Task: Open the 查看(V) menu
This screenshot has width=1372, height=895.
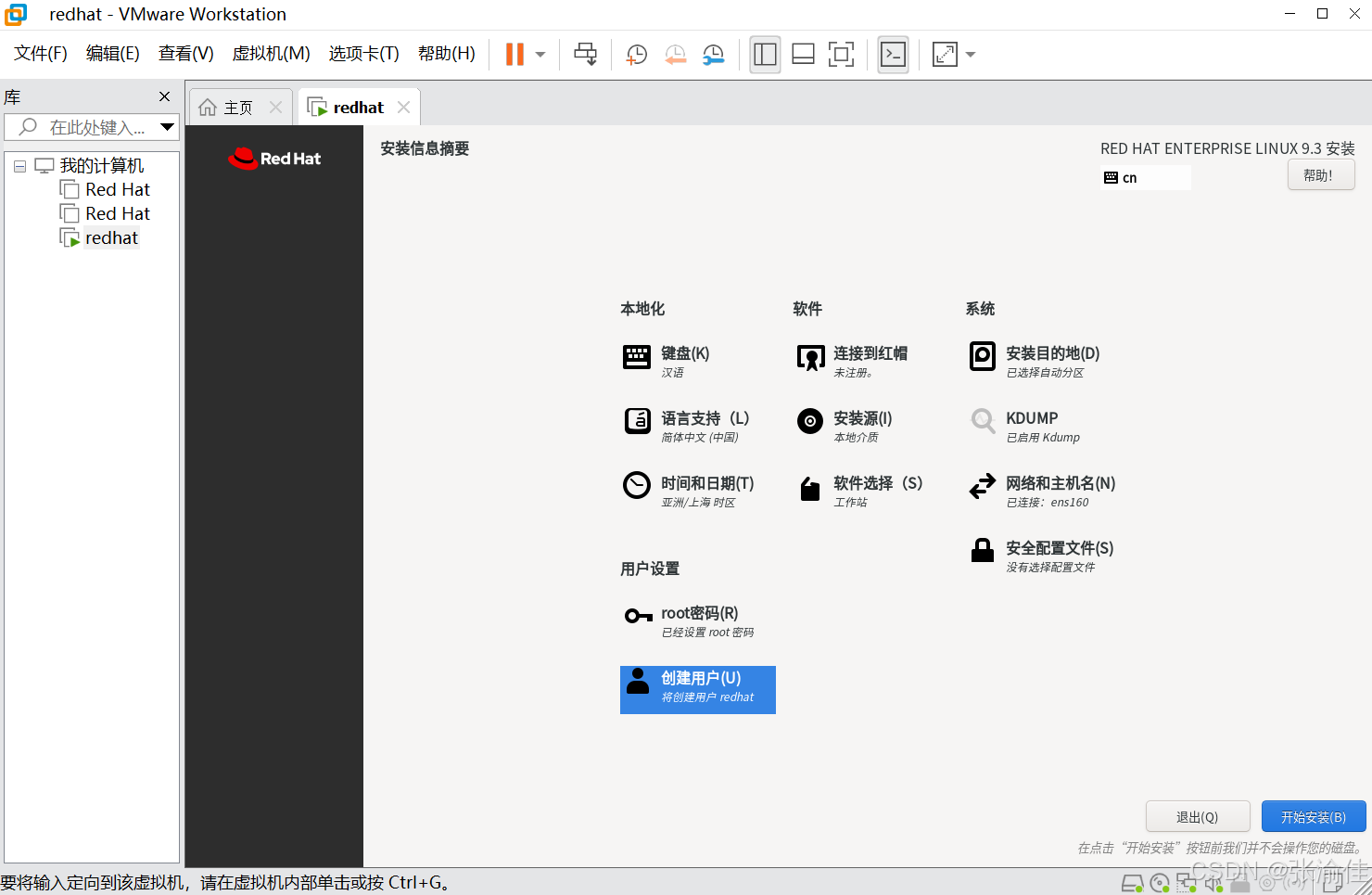Action: [185, 54]
